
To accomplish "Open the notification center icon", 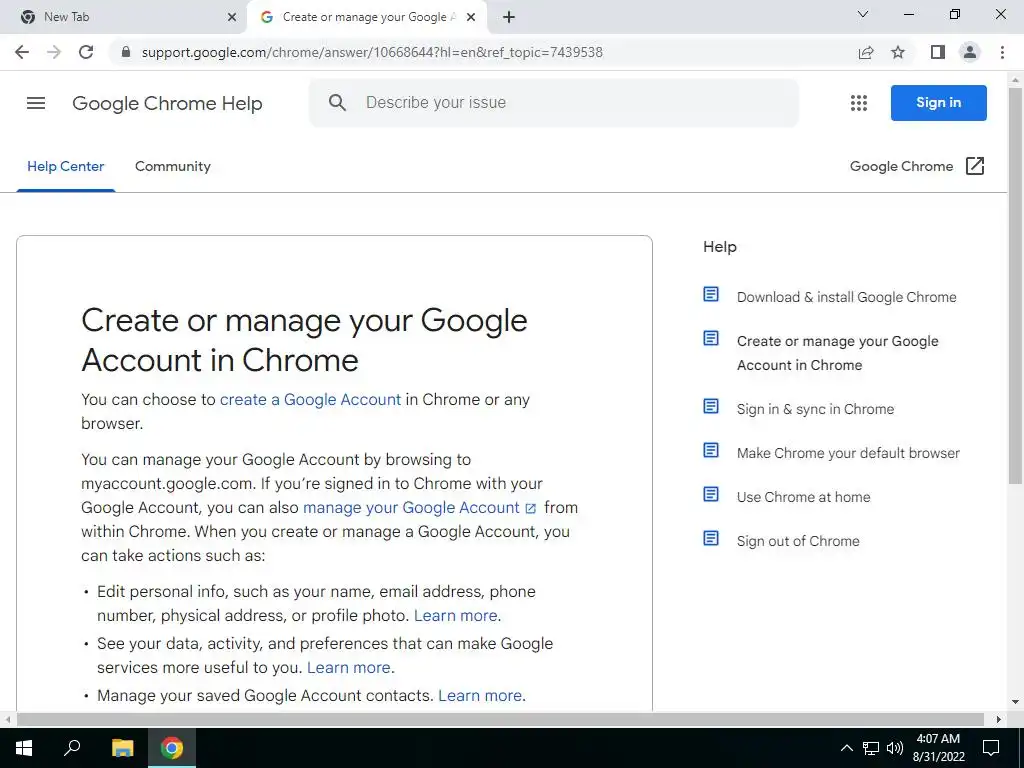I will point(991,748).
